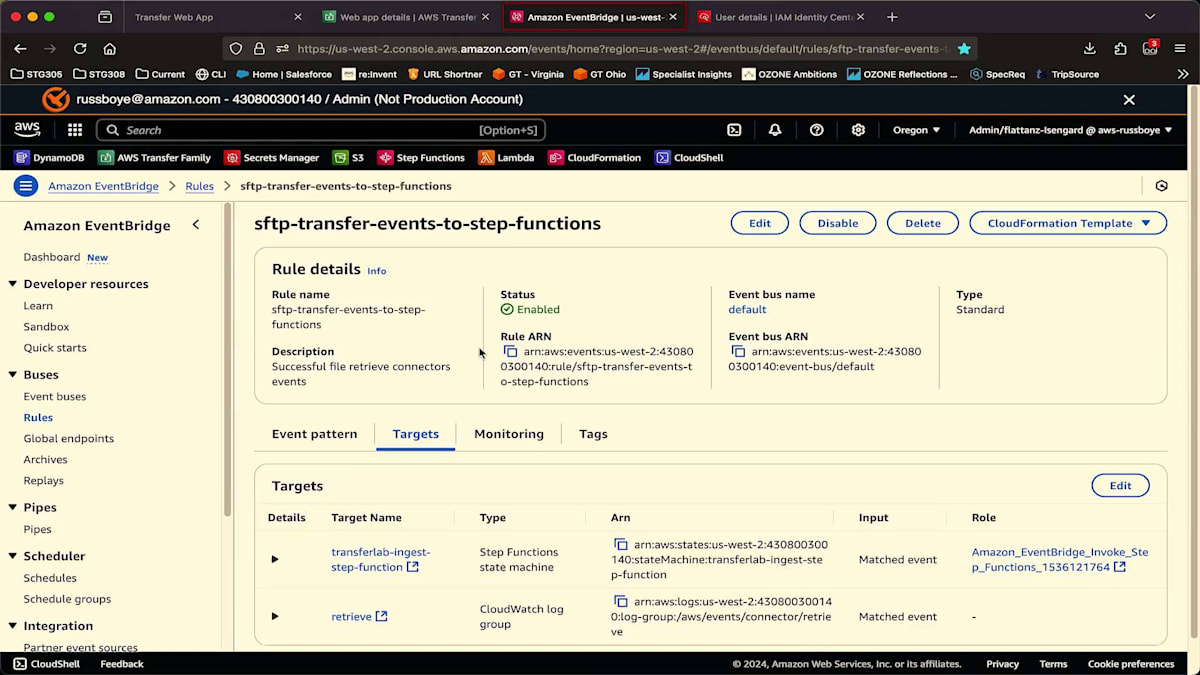Click the rule Edit button
1200x675 pixels.
pyautogui.click(x=760, y=223)
